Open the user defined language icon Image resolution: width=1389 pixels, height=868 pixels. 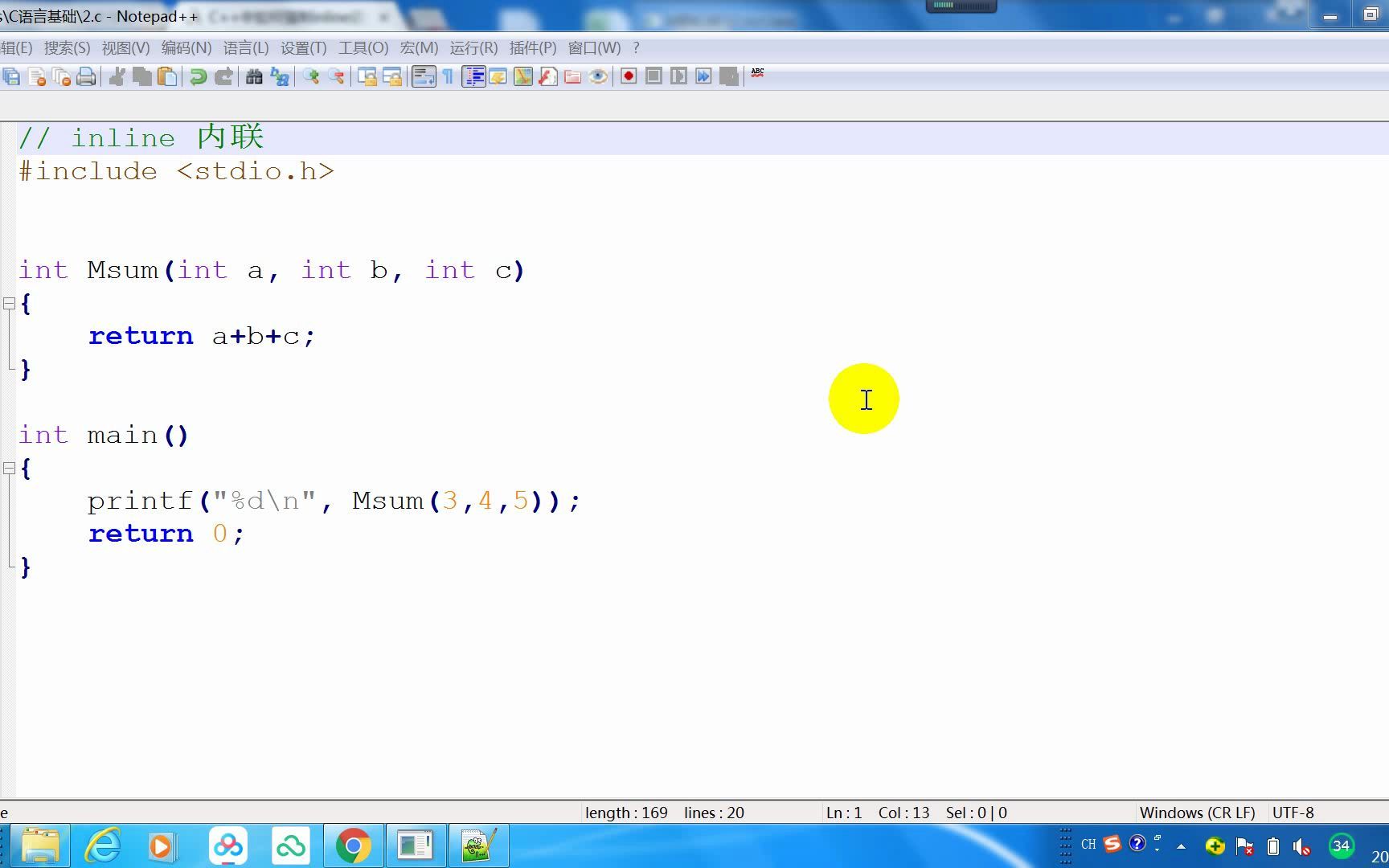tap(498, 76)
